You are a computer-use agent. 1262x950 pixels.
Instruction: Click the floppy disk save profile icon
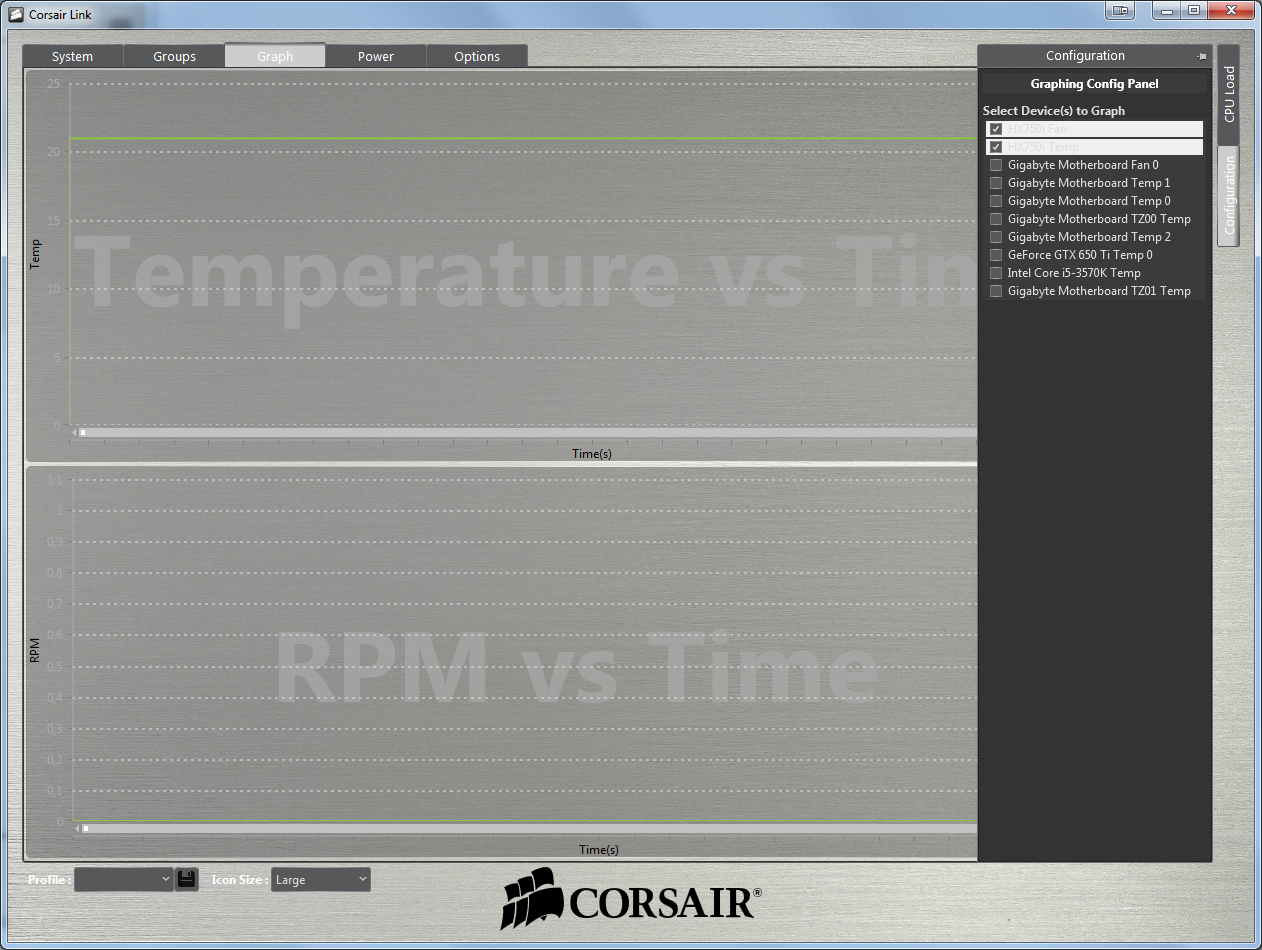(186, 879)
